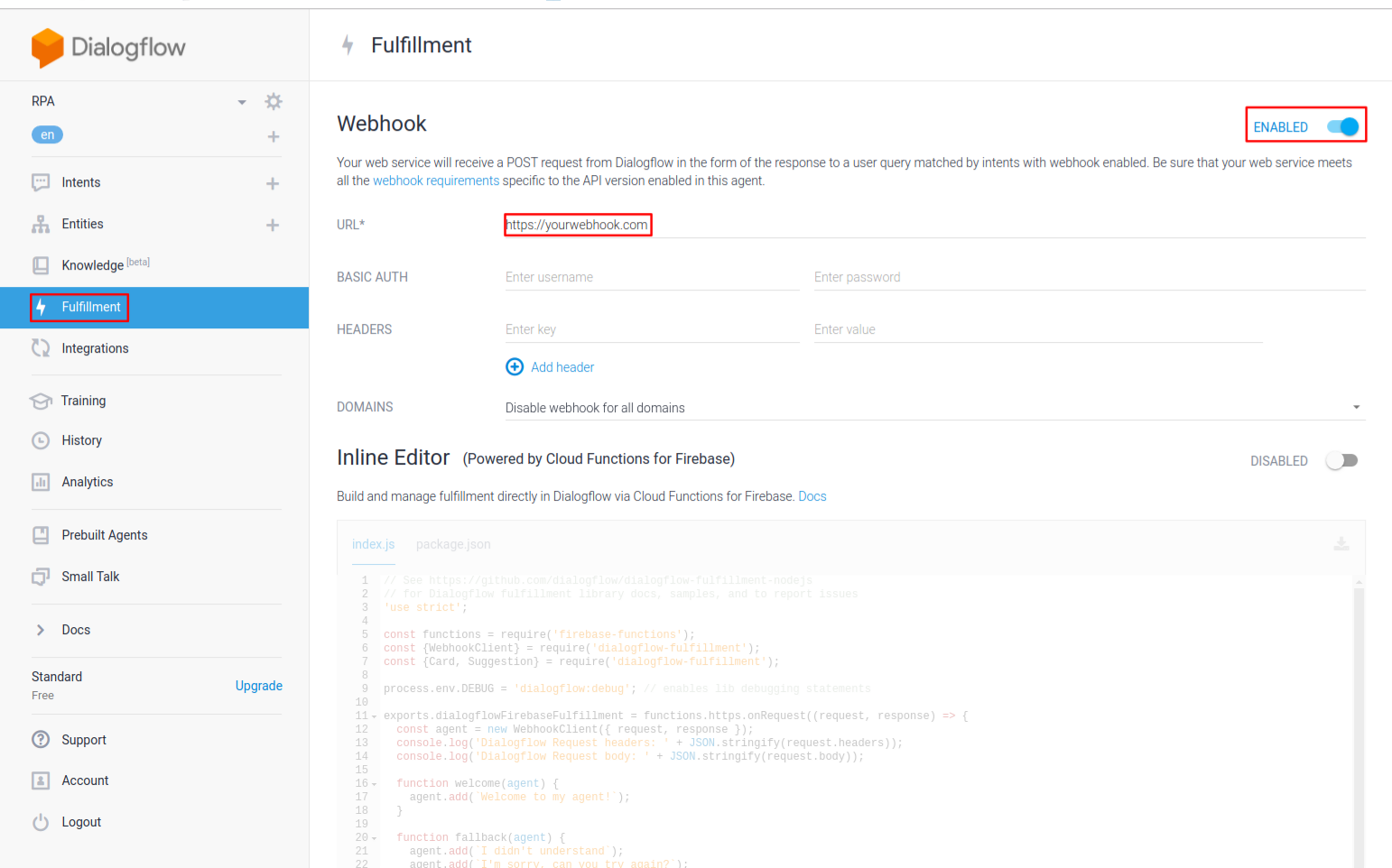Click the plus icon next to Intents
1392x868 pixels.
[273, 183]
